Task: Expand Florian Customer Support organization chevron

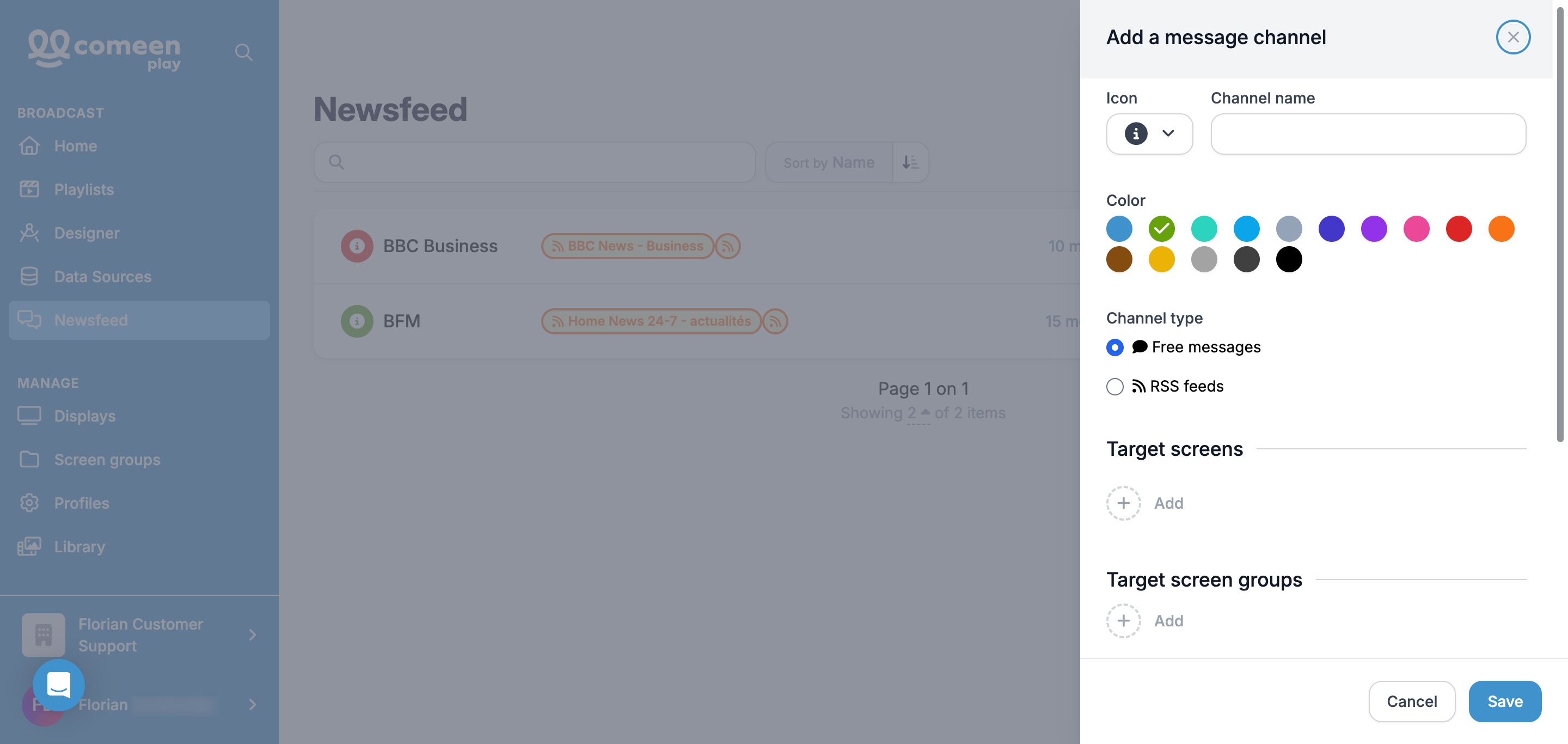Action: click(252, 635)
